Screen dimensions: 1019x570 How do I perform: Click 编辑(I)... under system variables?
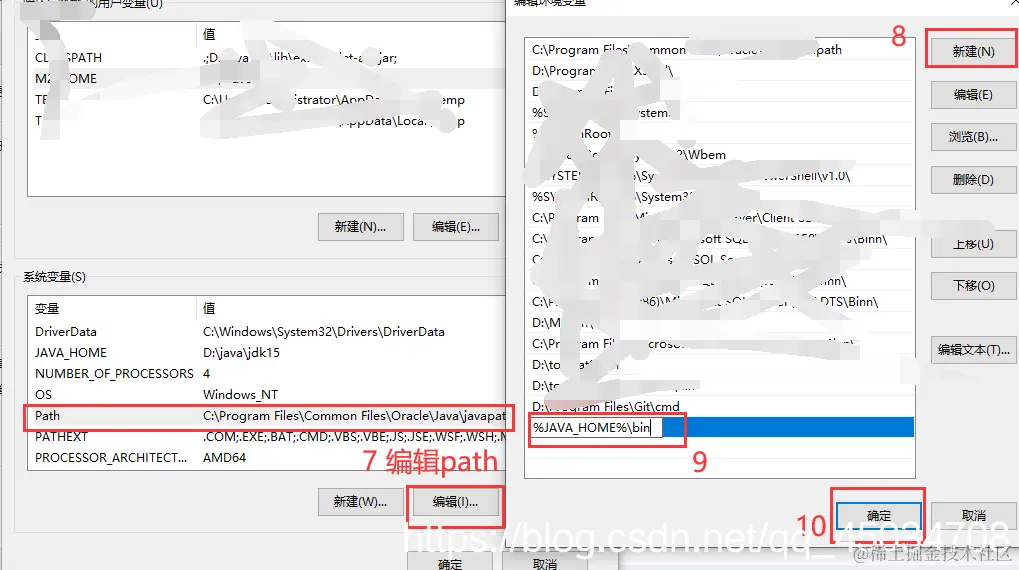pos(455,502)
